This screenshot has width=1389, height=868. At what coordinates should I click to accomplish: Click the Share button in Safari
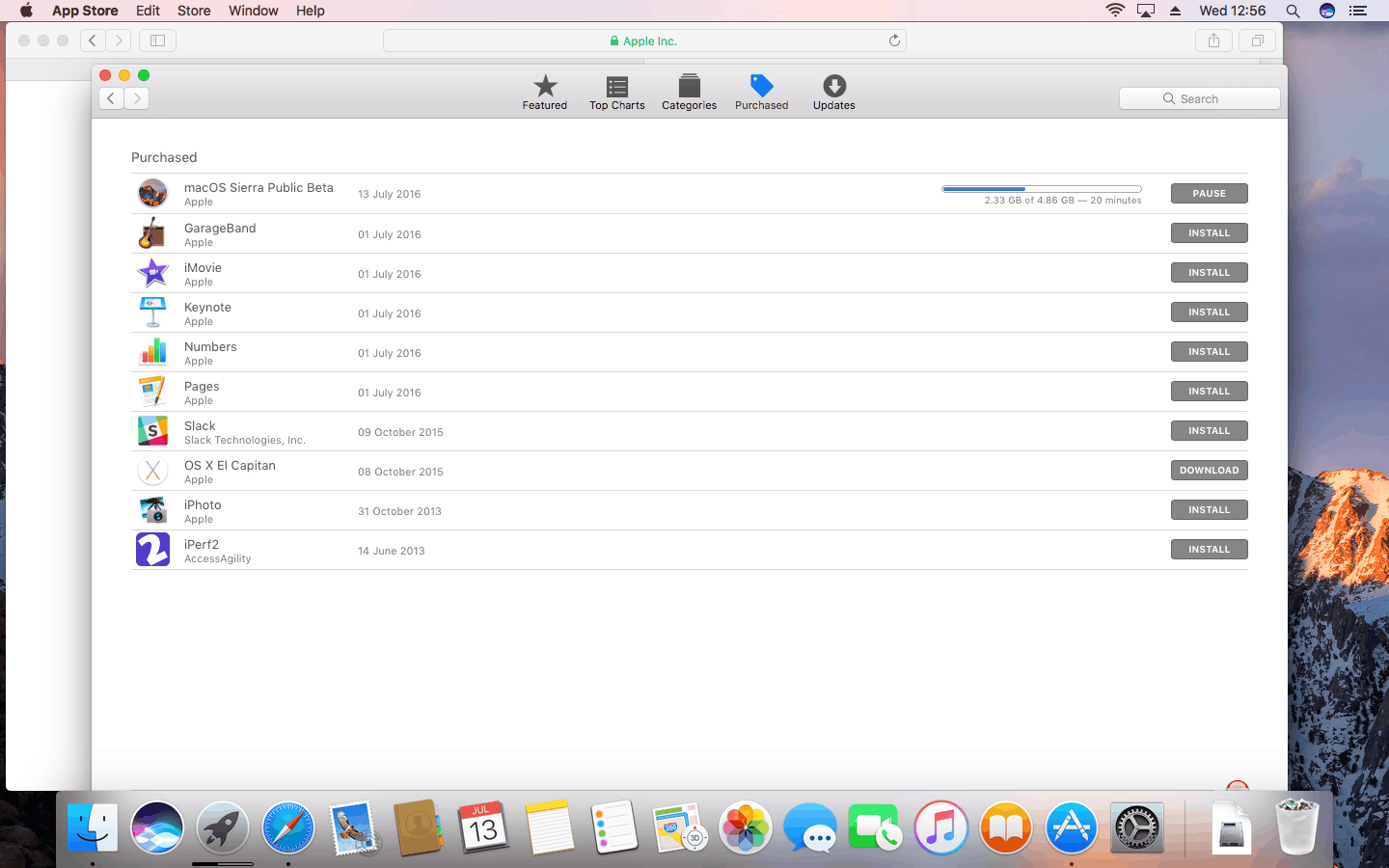coord(1213,41)
